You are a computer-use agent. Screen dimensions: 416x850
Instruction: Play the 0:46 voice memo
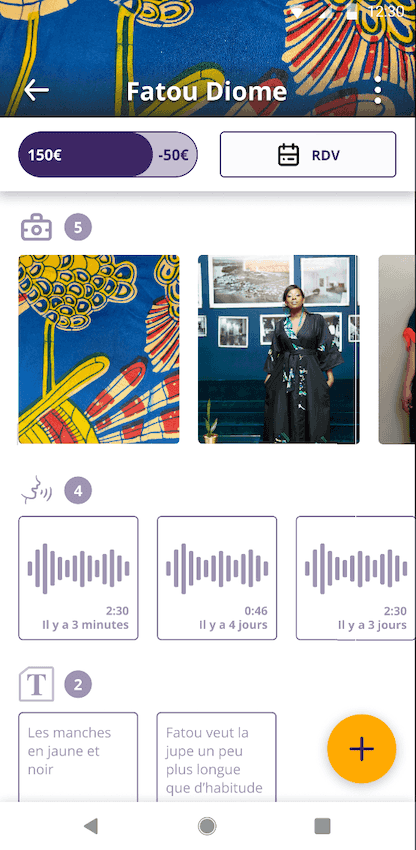(217, 578)
